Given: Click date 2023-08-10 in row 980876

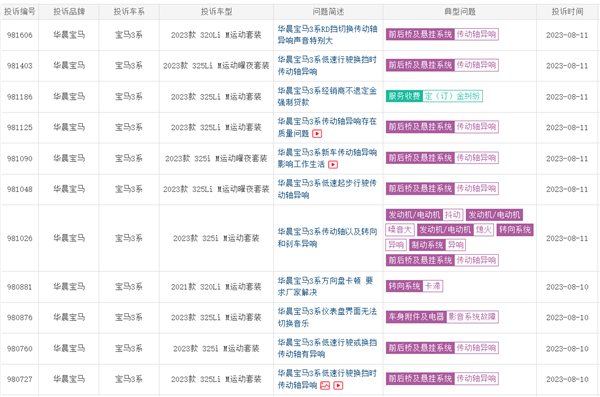Looking at the screenshot, I should click(x=567, y=317).
